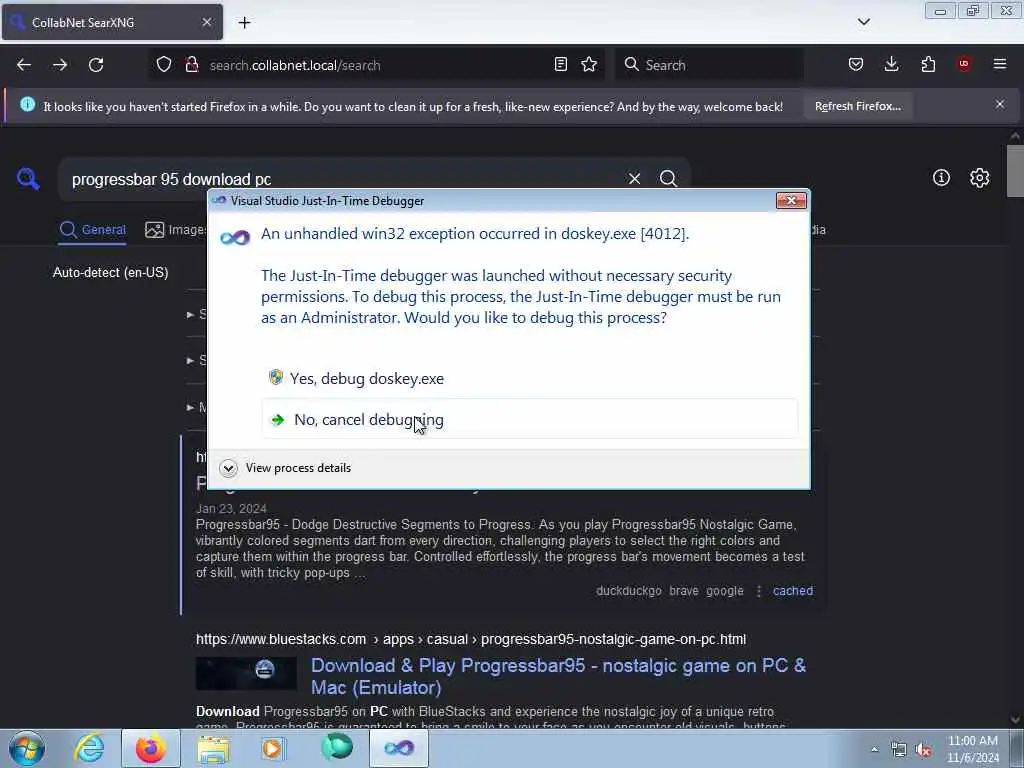The height and width of the screenshot is (768, 1024).
Task: Open Windows Explorer from taskbar
Action: click(x=213, y=748)
